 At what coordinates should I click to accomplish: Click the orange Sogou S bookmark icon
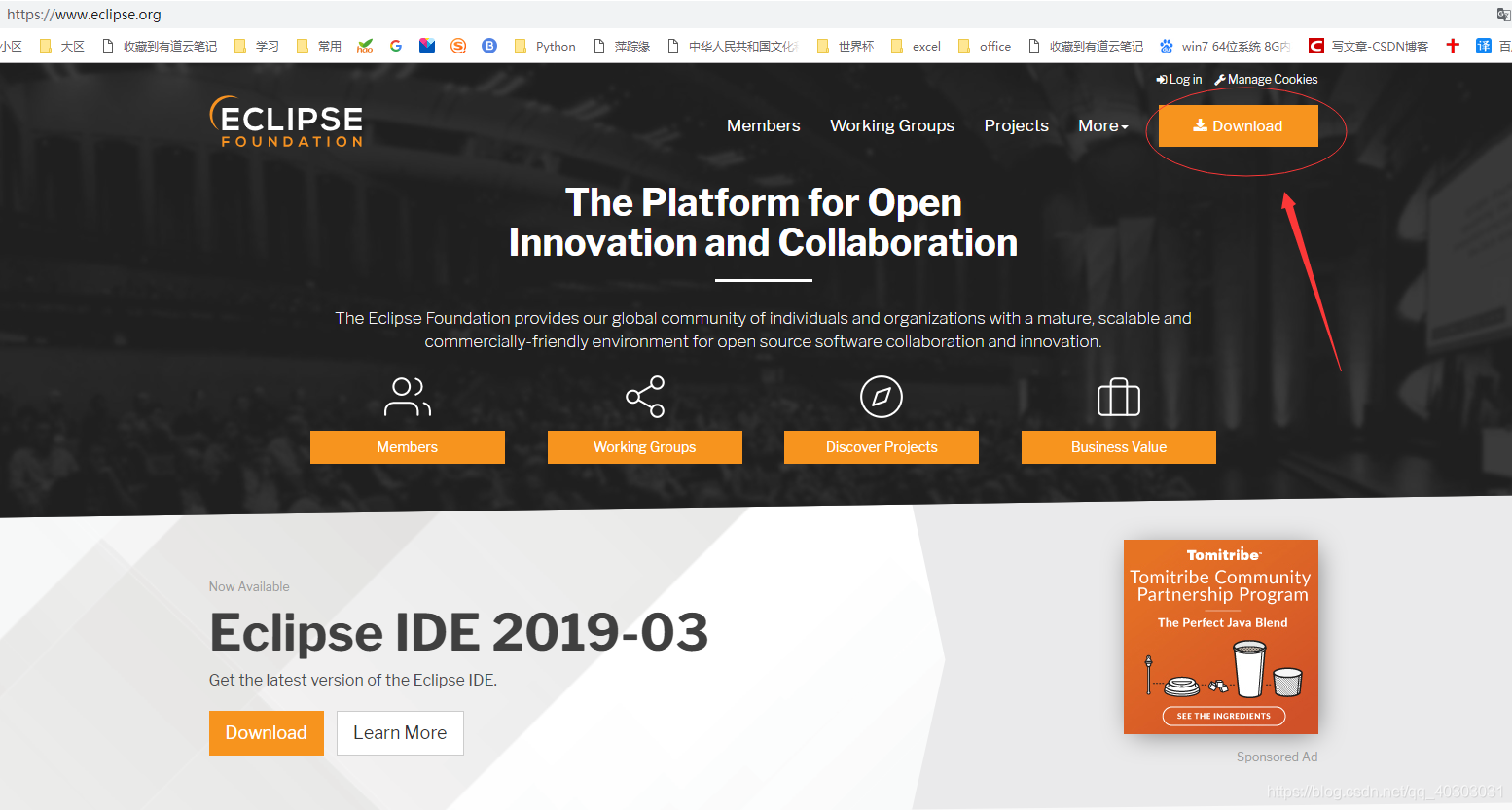point(458,46)
